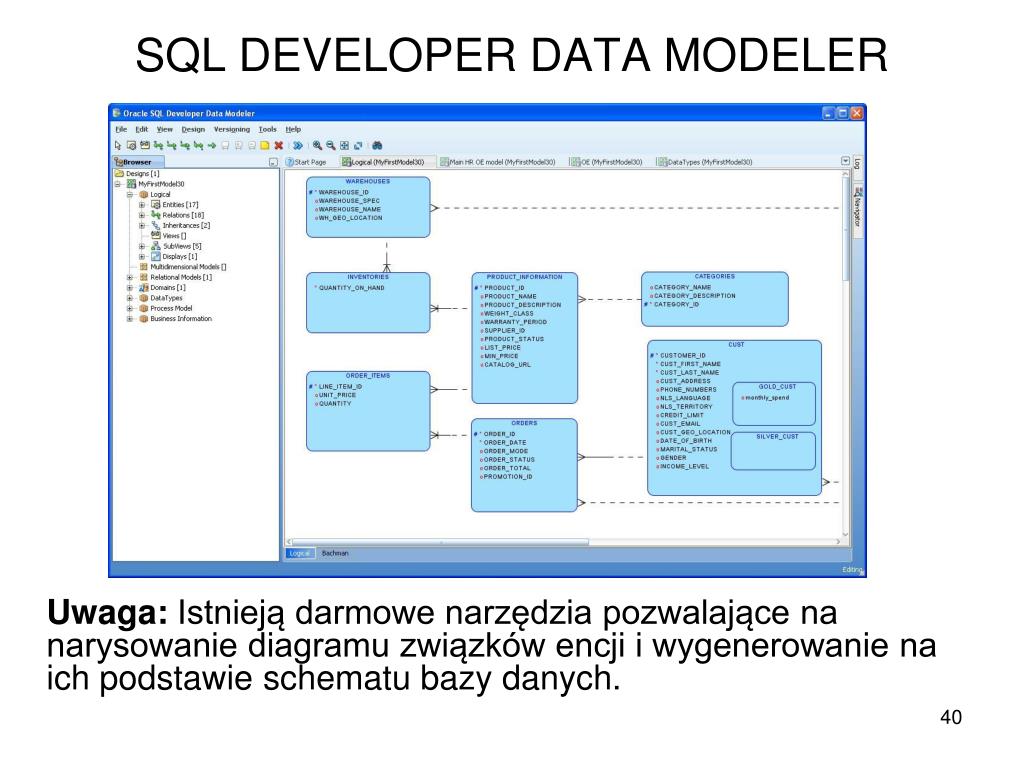Engineer to Relational Model double-arrow icon
The image size is (1024, 768).
tap(298, 146)
